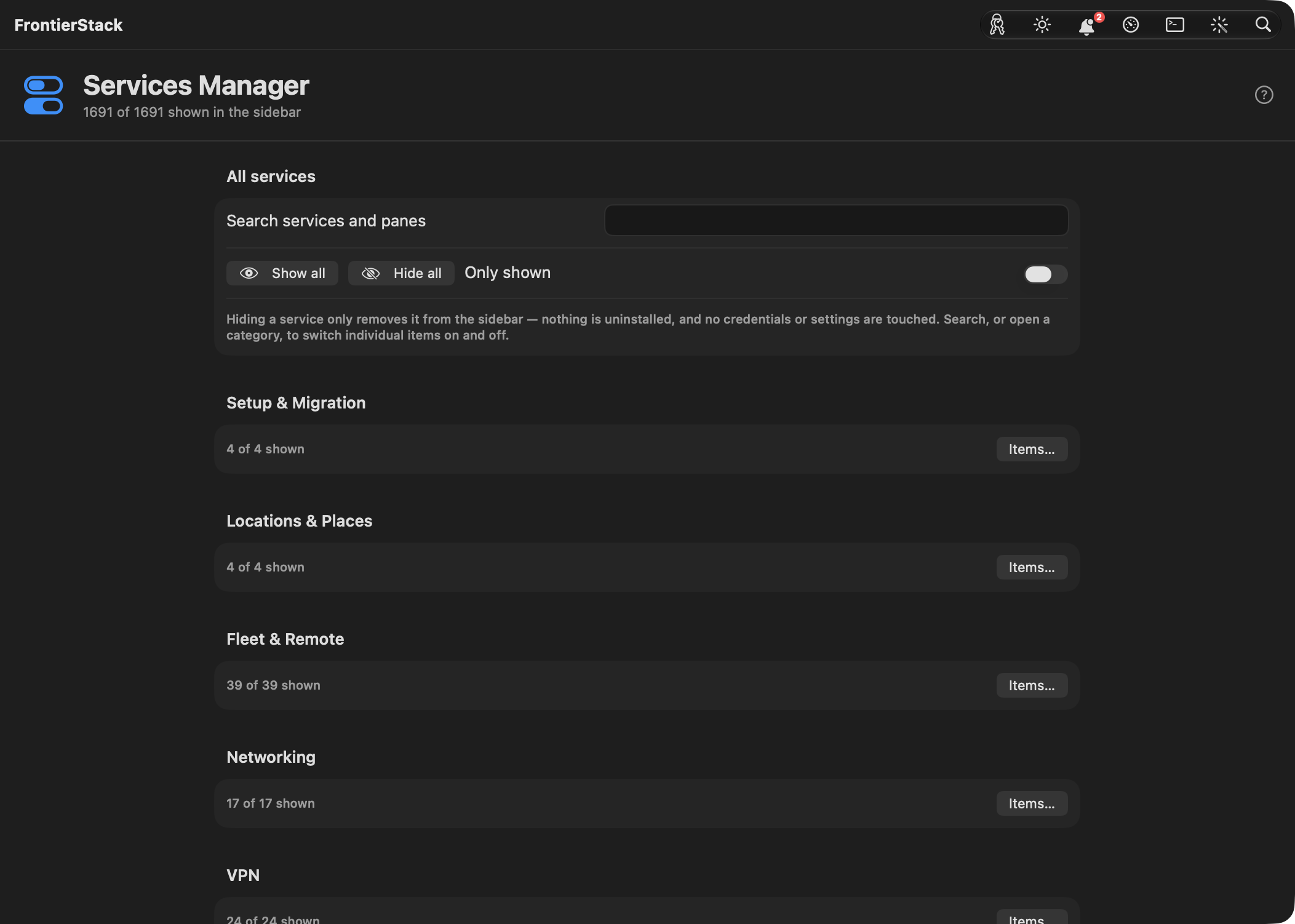
Task: Click "4 of 4 shown" under Locations & Places
Action: pos(265,567)
